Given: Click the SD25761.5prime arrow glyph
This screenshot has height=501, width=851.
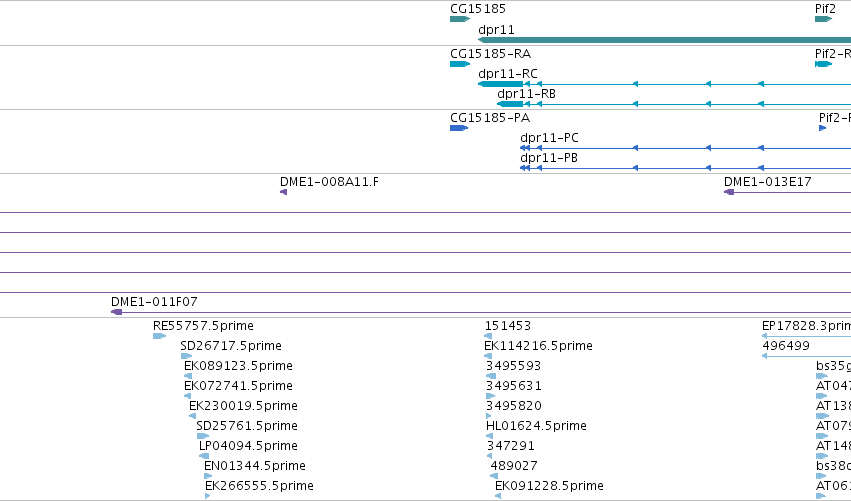Looking at the screenshot, I should [x=203, y=436].
